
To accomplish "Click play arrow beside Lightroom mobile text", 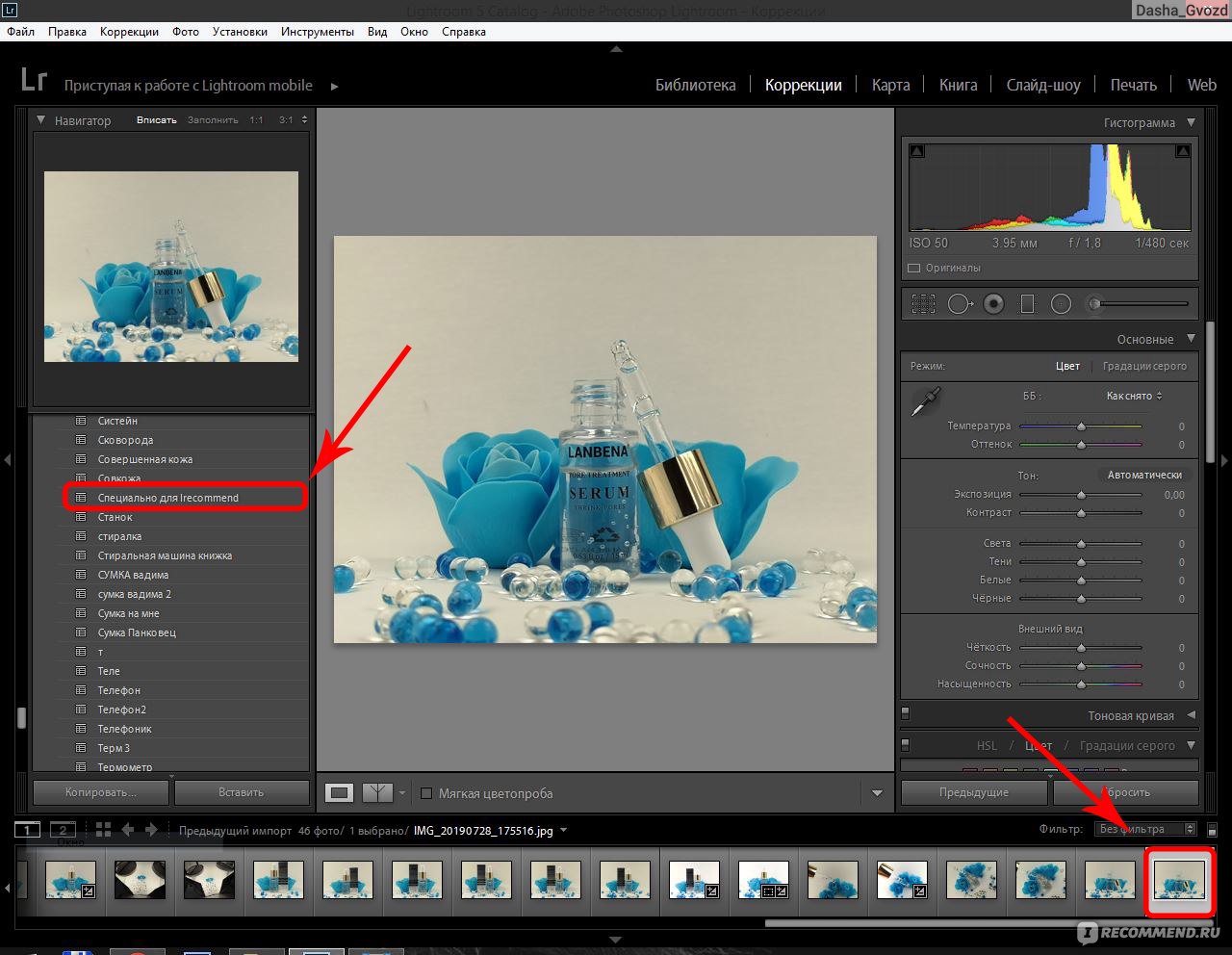I will (x=335, y=86).
